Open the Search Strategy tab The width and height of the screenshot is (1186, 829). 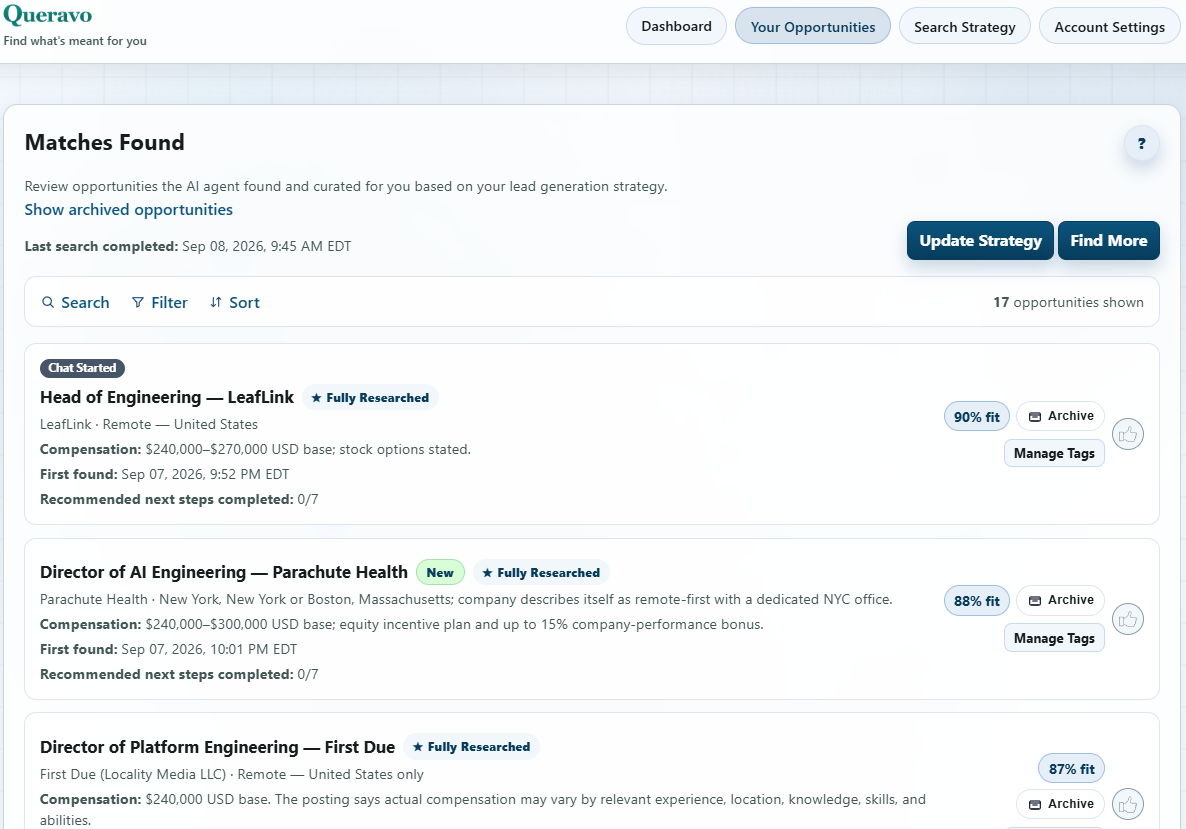964,26
